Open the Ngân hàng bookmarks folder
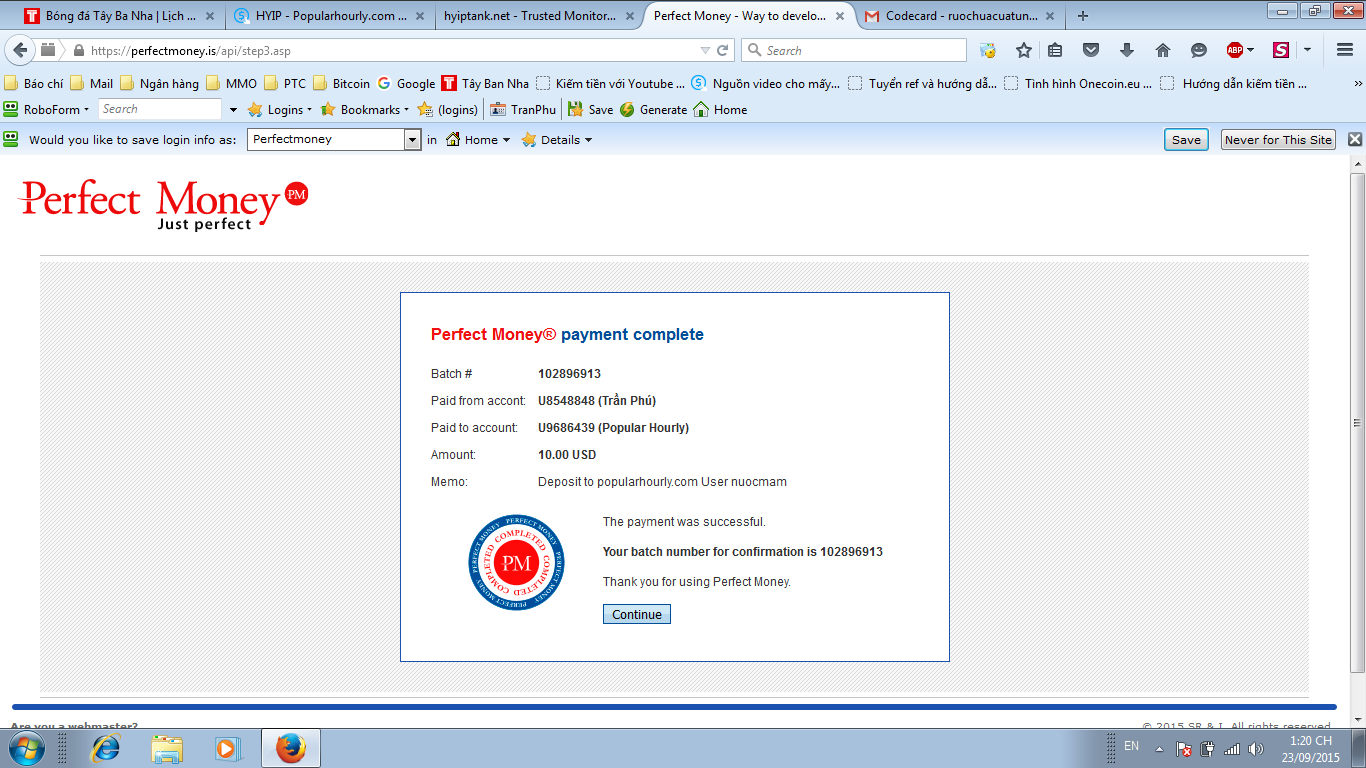 (x=161, y=84)
